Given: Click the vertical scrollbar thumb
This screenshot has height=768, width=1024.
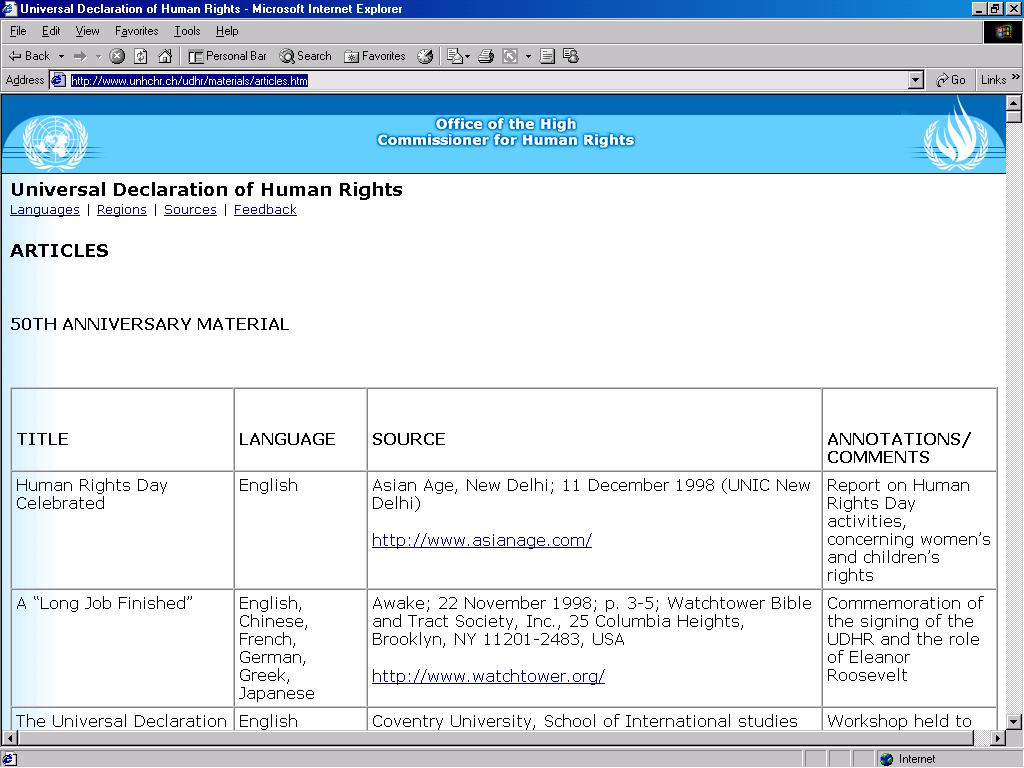Looking at the screenshot, I should [1013, 116].
